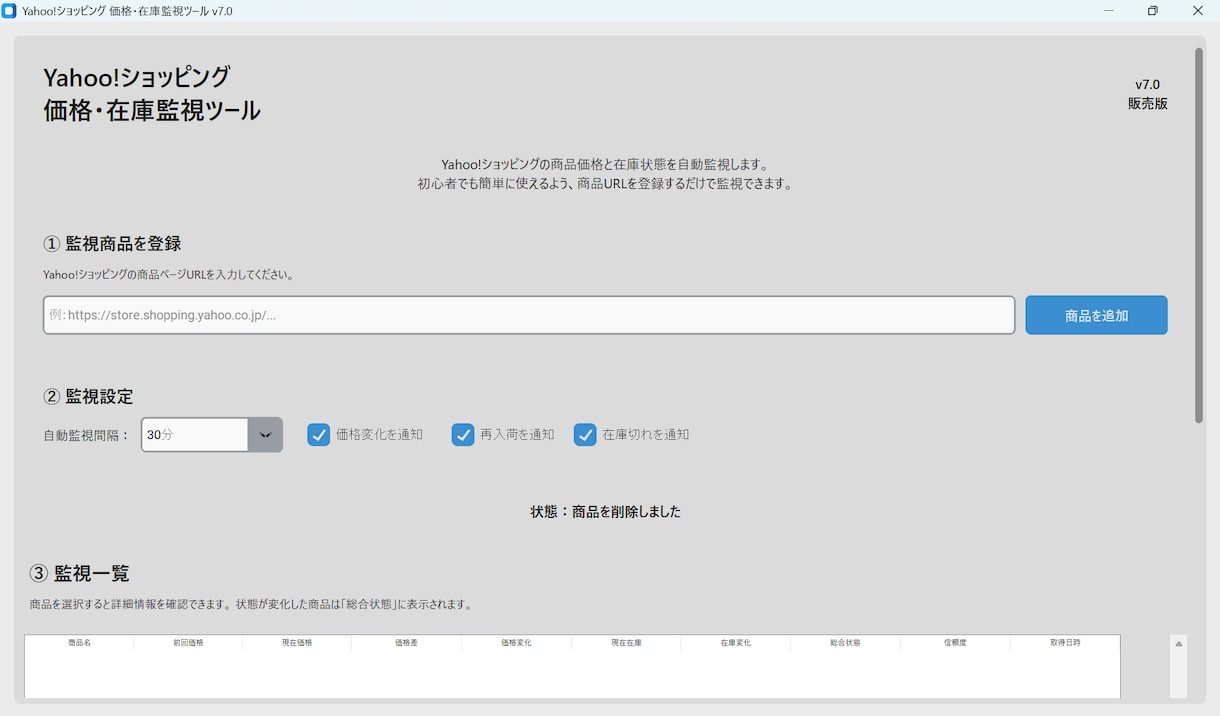Sort by the 商品名 column header
Screen dimensions: 1220x716
[79, 642]
